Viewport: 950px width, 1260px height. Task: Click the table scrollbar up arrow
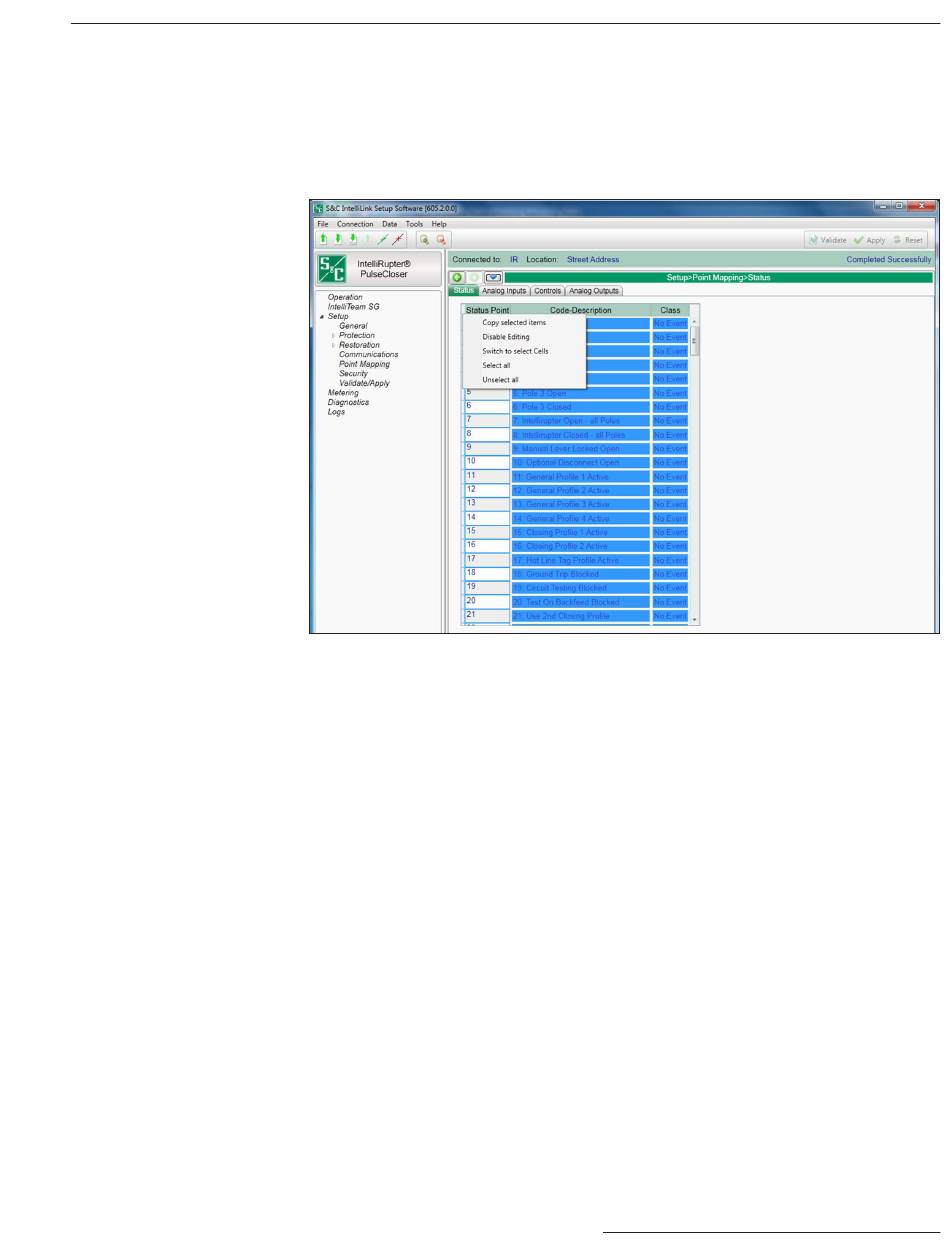click(695, 322)
